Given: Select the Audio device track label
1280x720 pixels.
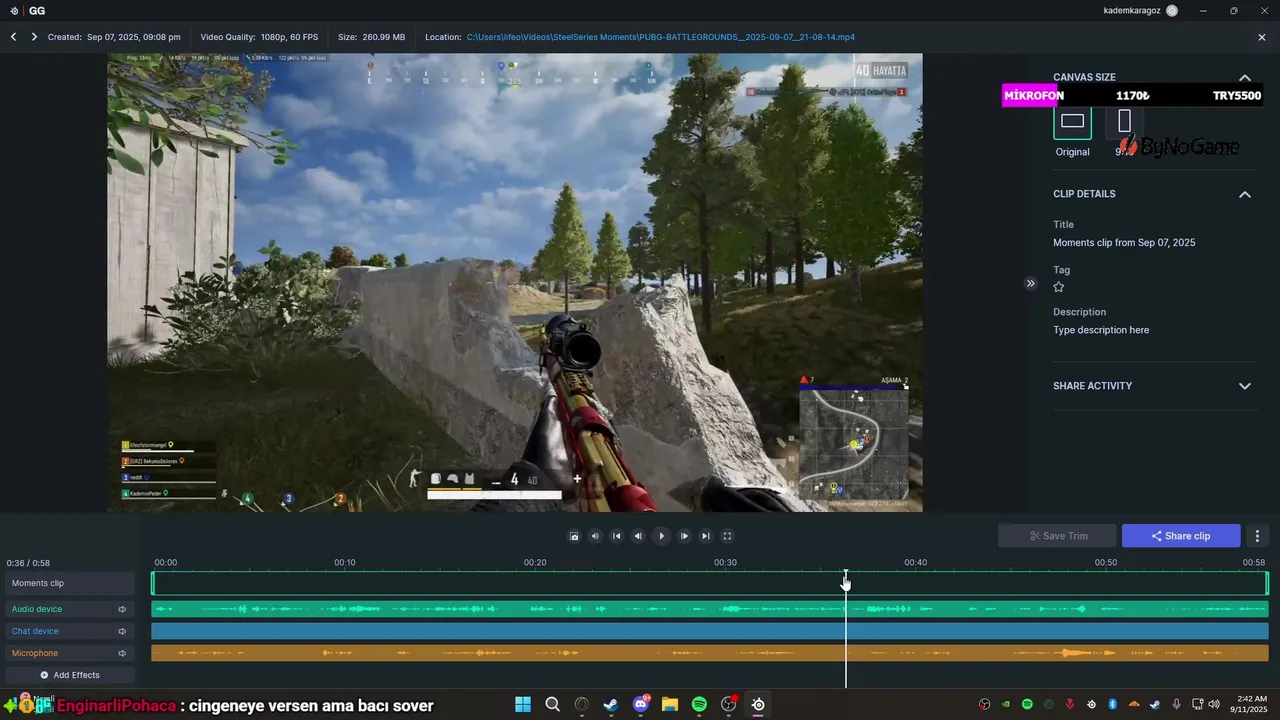Looking at the screenshot, I should 37,609.
